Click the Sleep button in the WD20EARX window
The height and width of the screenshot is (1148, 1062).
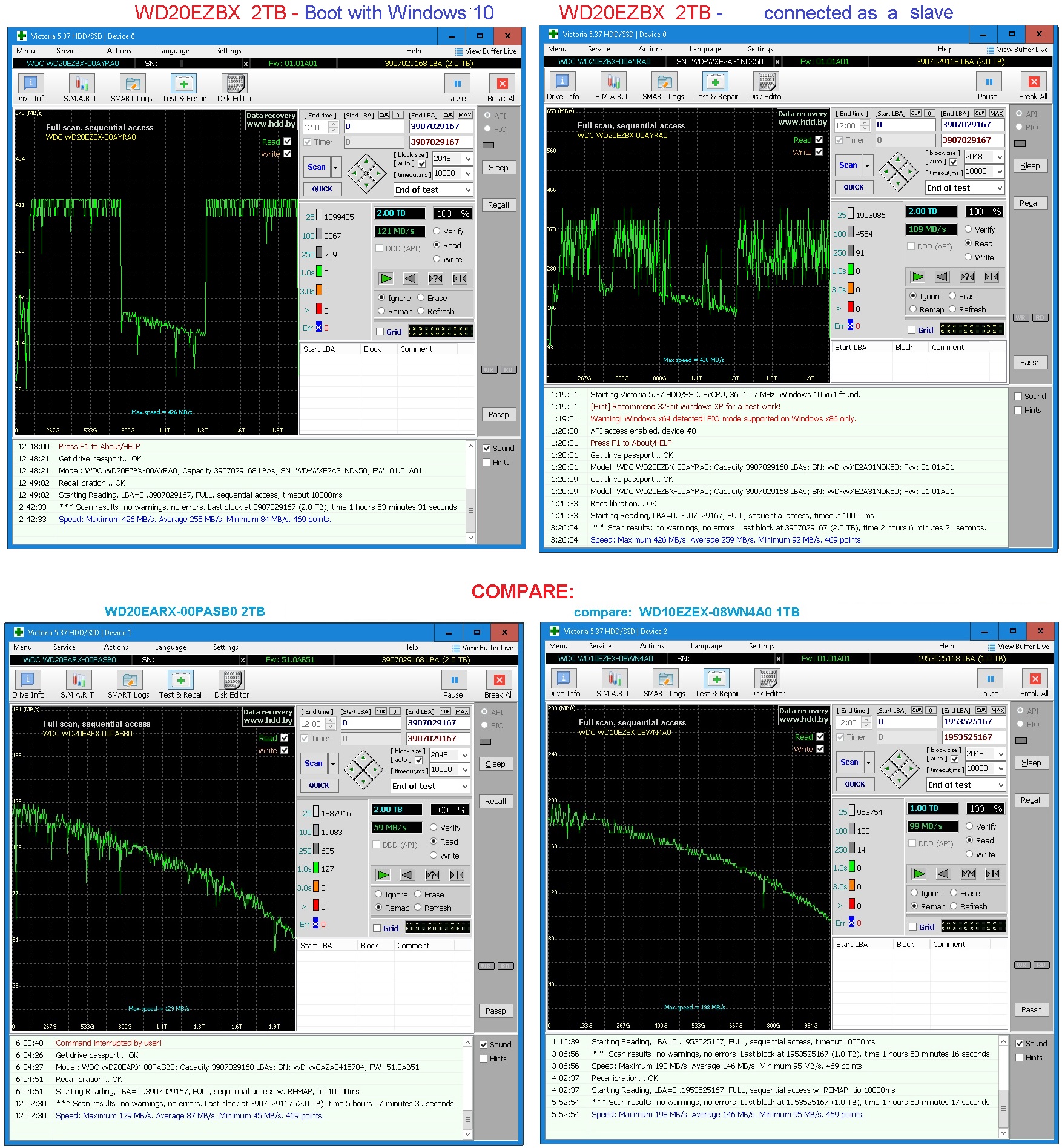point(495,764)
